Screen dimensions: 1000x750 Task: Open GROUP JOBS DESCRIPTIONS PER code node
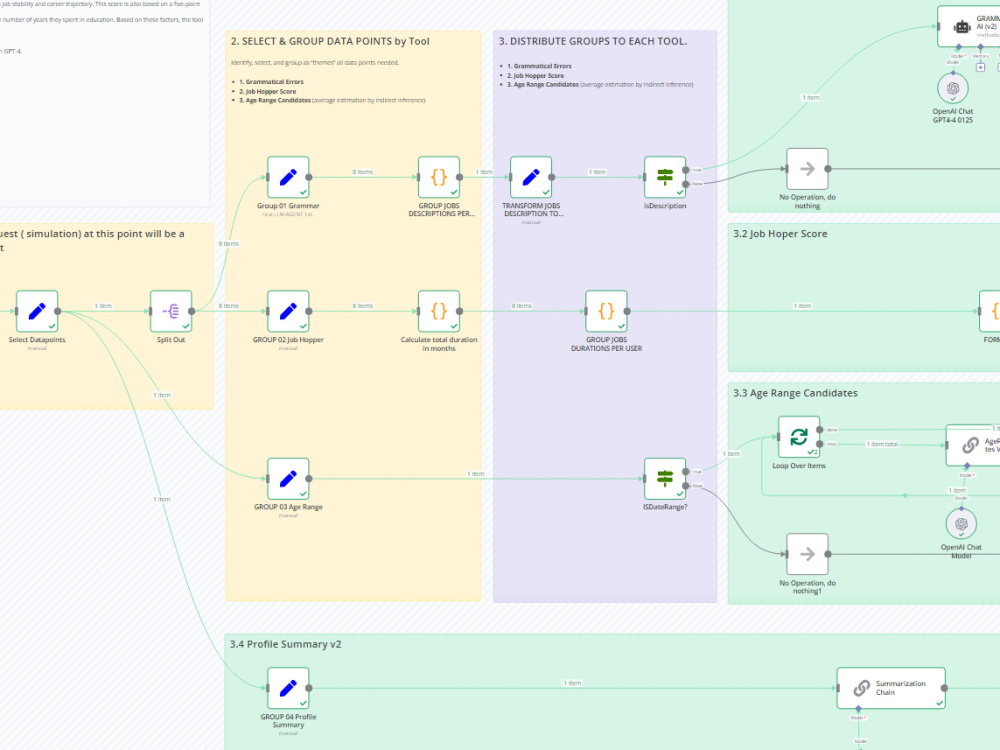pyautogui.click(x=439, y=177)
